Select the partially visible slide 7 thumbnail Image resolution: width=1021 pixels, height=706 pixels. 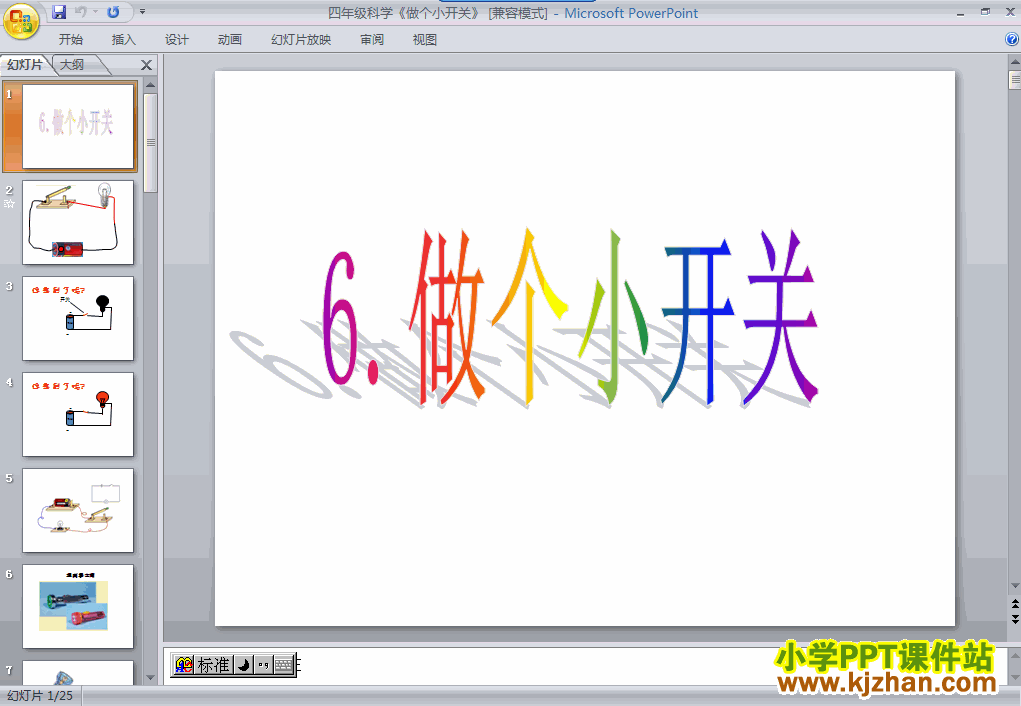78,673
